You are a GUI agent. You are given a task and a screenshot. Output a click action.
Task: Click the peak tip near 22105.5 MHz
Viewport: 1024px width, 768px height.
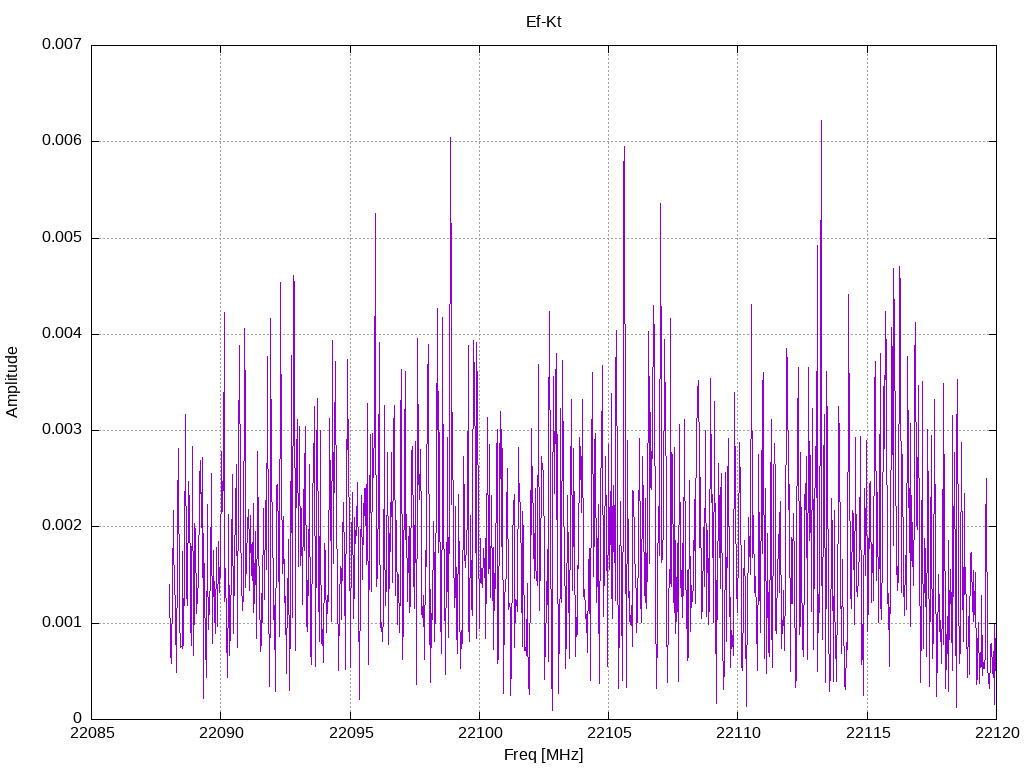(x=624, y=148)
